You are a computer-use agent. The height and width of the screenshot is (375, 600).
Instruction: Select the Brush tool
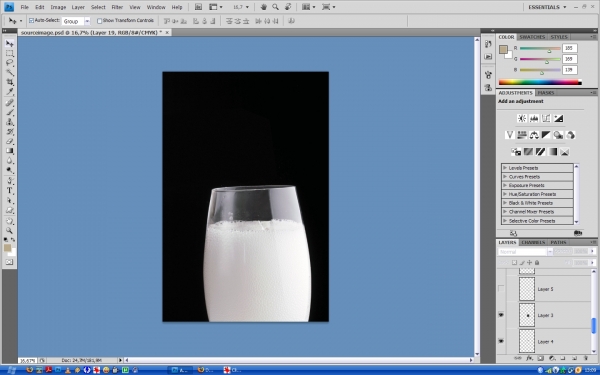10,112
